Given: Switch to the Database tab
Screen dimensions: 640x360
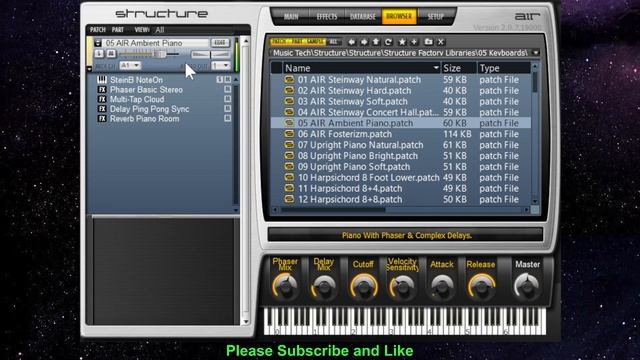Looking at the screenshot, I should pos(362,16).
